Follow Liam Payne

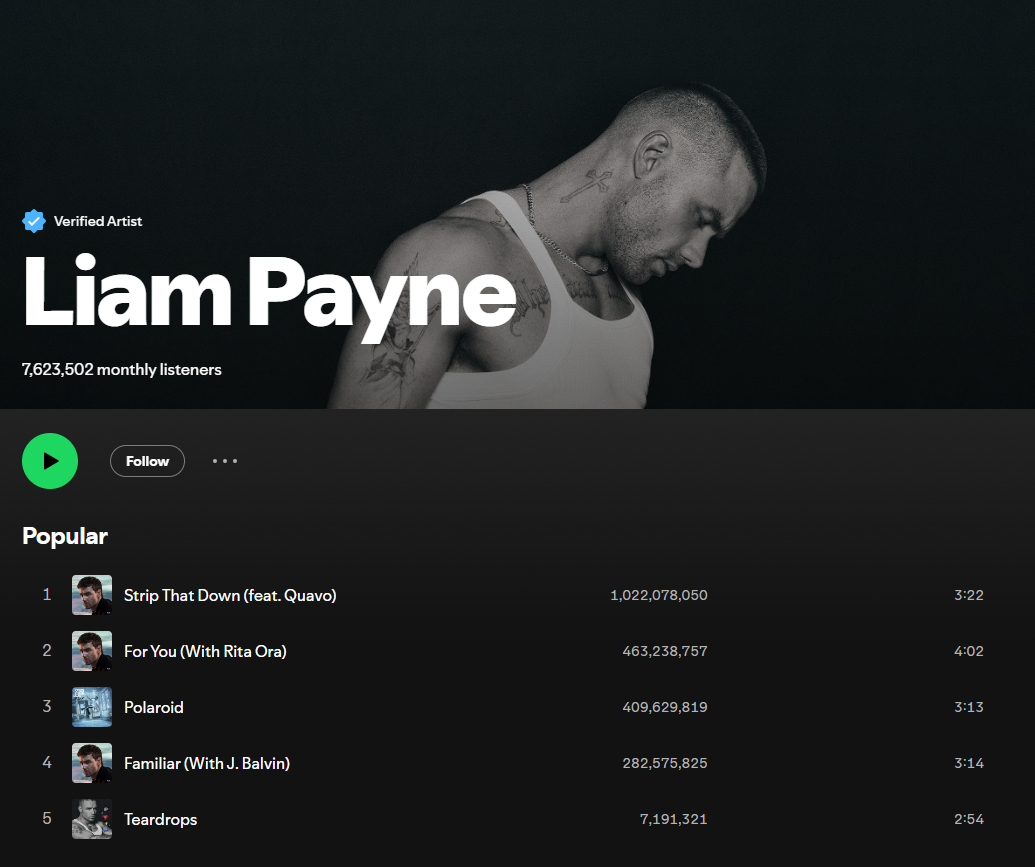click(147, 461)
